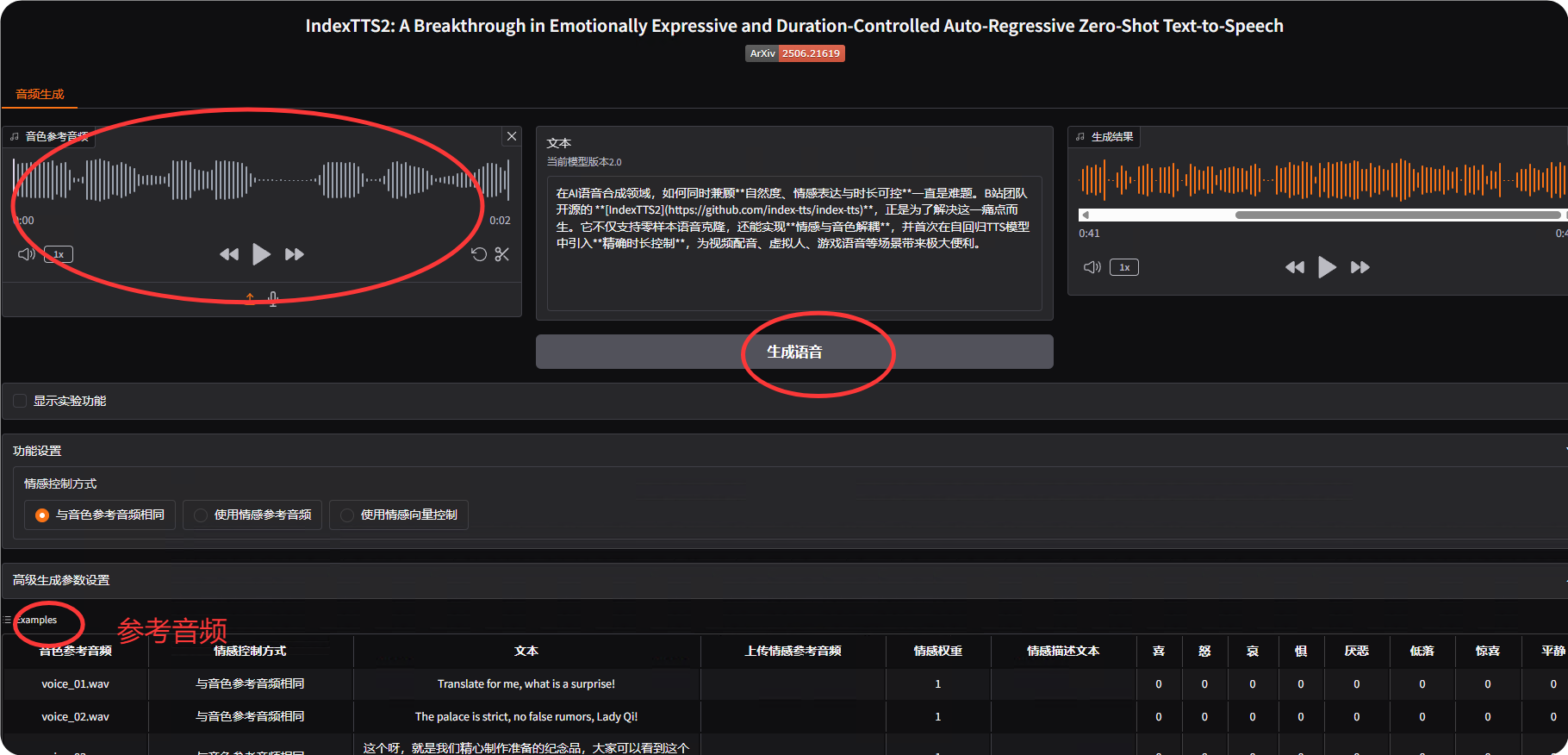Viewport: 1568px width, 755px height.
Task: Focus the 文本 input text area
Action: point(794,243)
